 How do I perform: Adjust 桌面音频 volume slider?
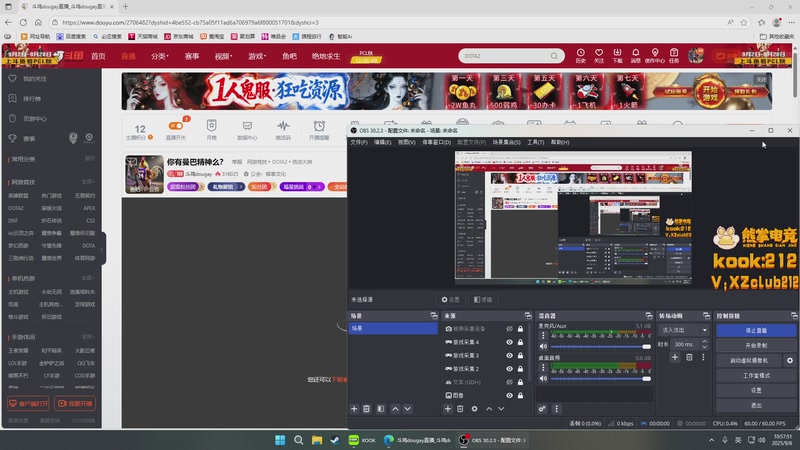(601, 379)
